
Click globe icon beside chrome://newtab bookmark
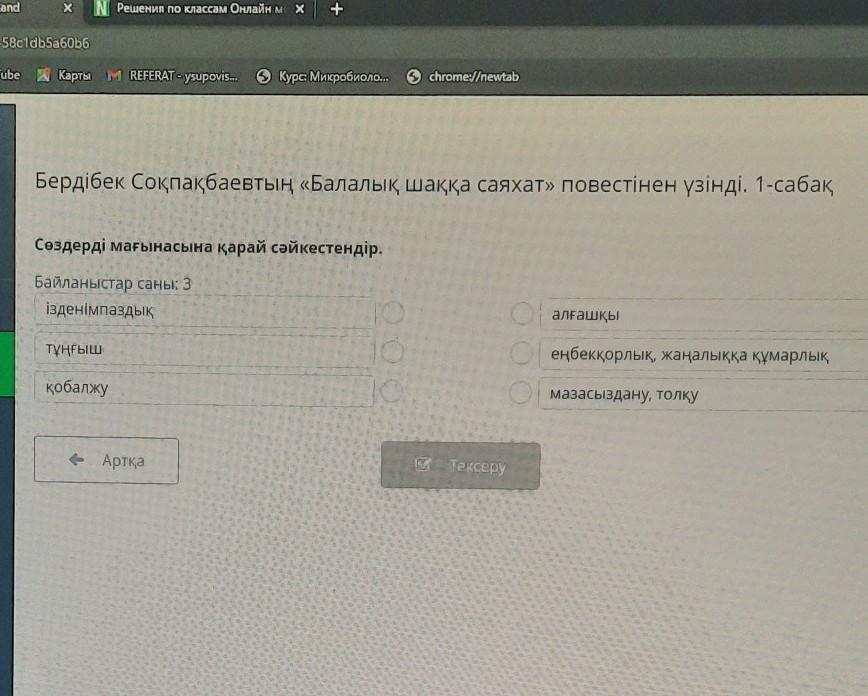[414, 76]
